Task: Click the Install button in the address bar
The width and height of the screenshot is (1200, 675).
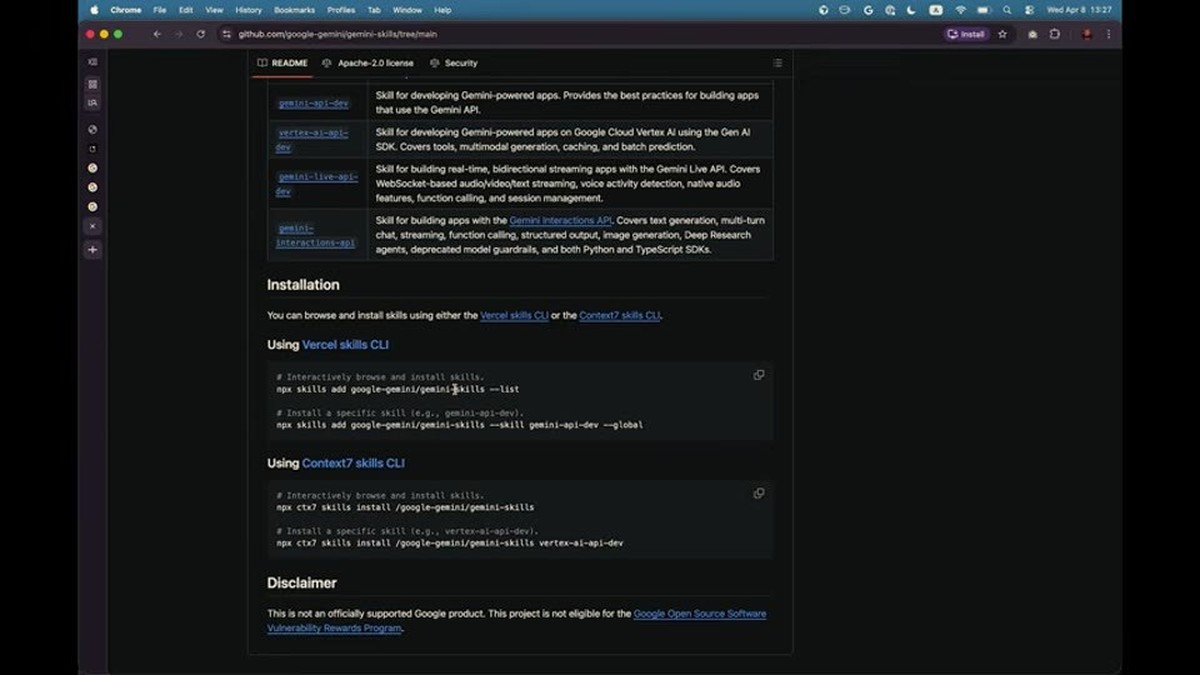Action: point(967,34)
